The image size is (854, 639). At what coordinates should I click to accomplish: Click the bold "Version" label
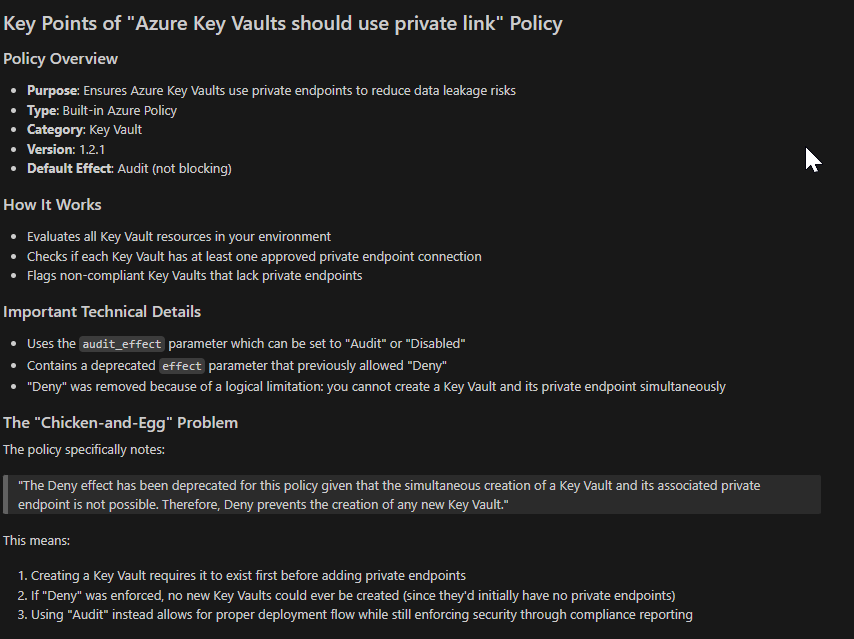pos(50,150)
